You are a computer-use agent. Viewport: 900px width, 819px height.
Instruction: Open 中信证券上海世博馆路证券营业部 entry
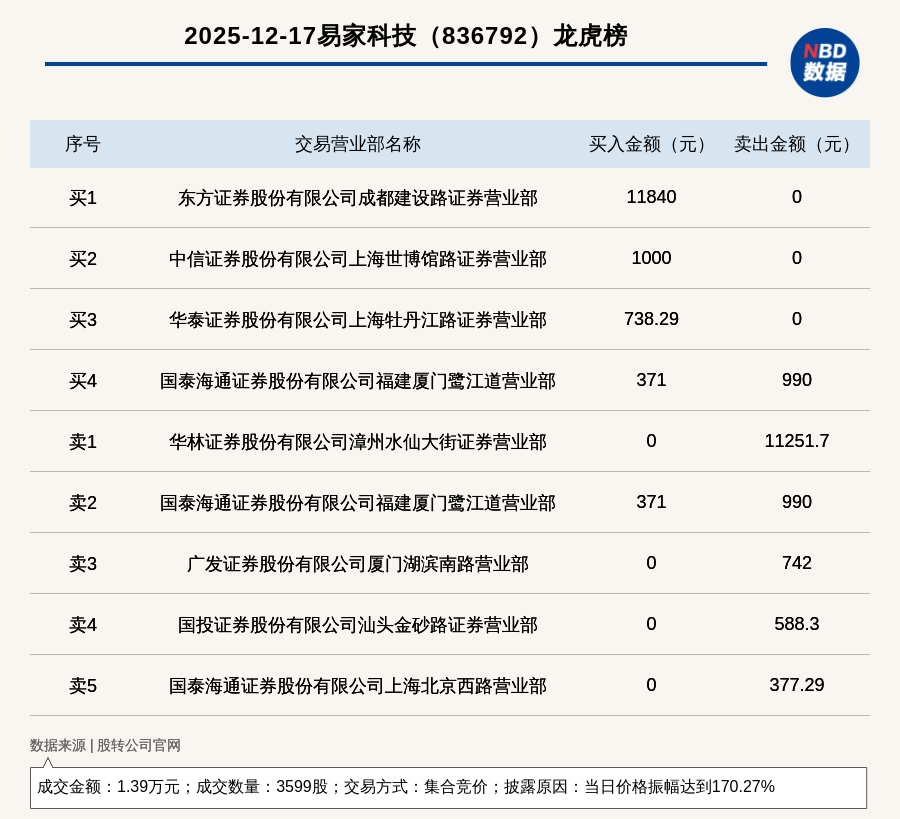point(357,259)
